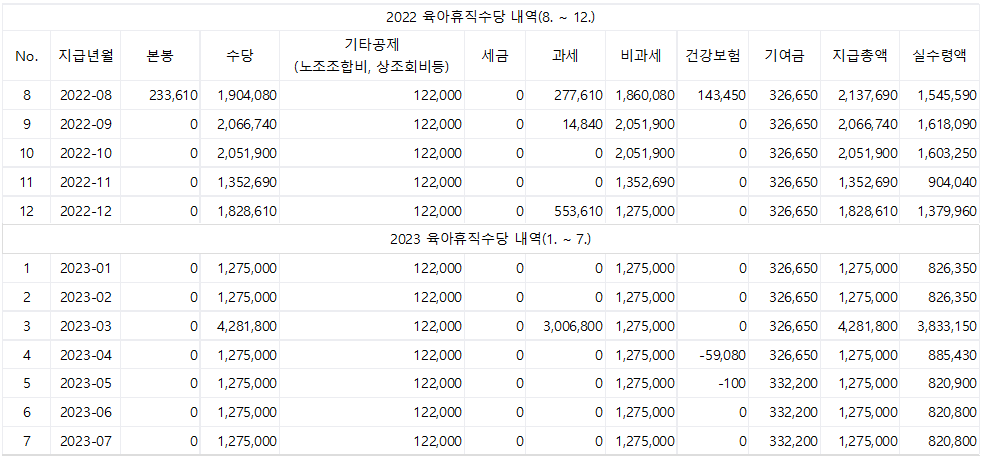
Task: Select the 2023-04 date cell
Action: coord(86,355)
